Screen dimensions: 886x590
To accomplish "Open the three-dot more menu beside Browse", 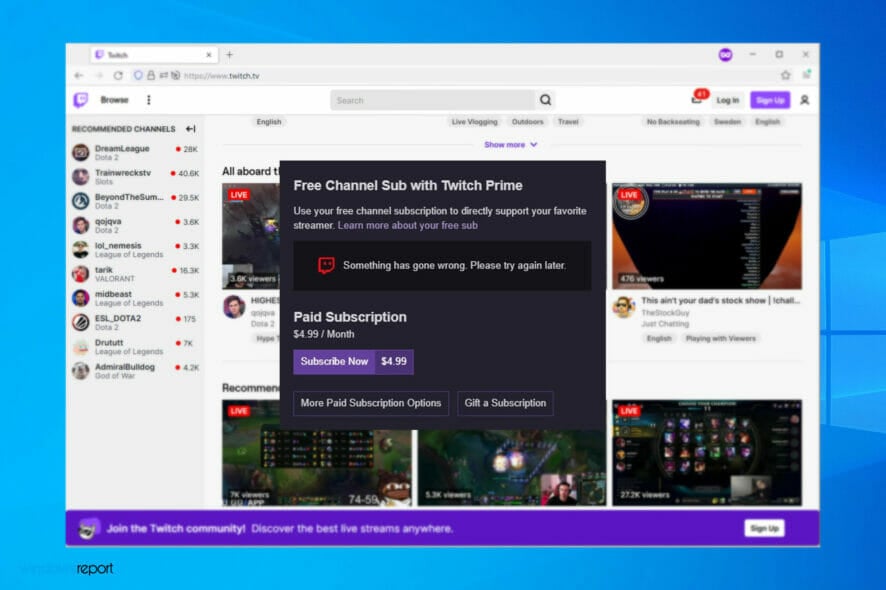I will tap(149, 100).
